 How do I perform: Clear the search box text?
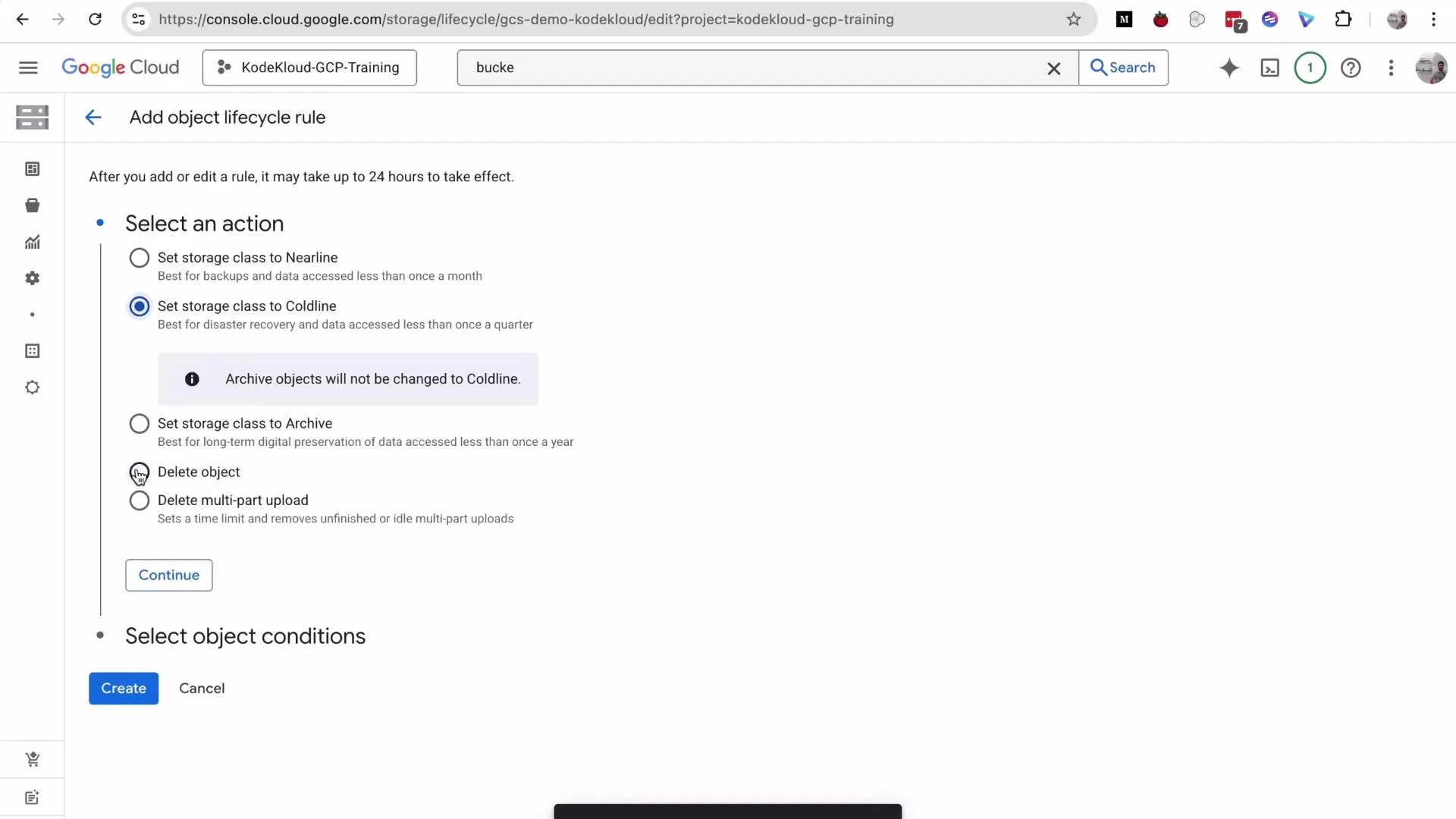point(1054,68)
